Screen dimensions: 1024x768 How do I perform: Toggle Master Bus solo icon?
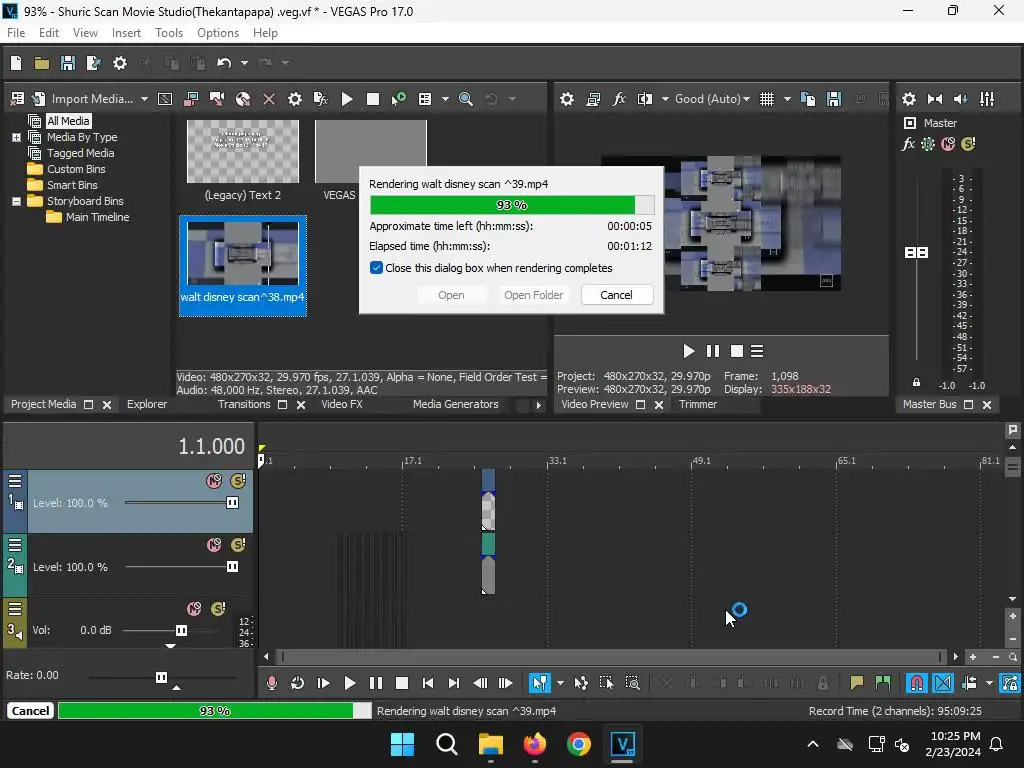point(968,144)
